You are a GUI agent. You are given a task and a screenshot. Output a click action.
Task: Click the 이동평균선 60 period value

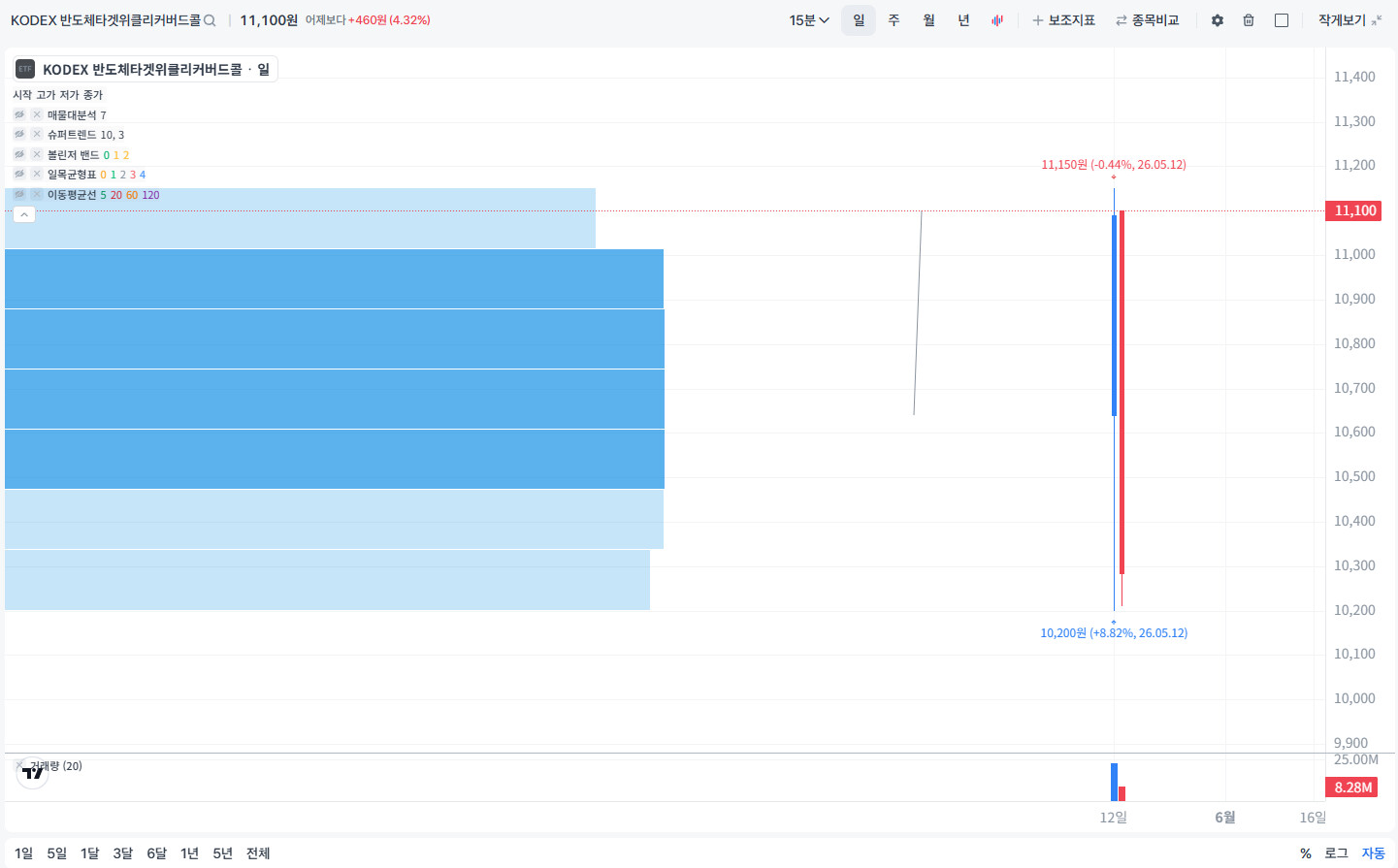[132, 195]
